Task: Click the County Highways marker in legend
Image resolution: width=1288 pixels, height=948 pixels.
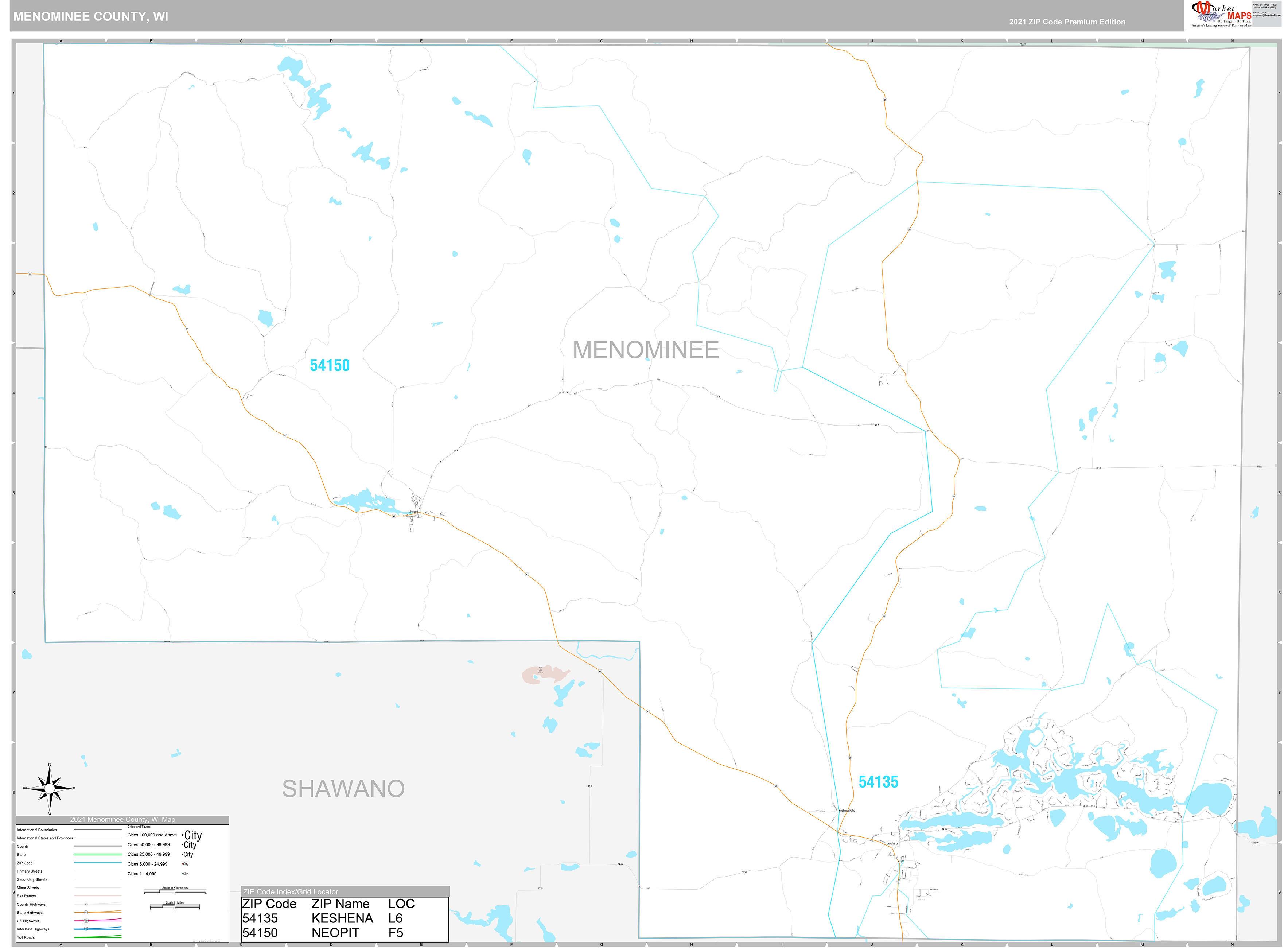Action: coord(86,904)
